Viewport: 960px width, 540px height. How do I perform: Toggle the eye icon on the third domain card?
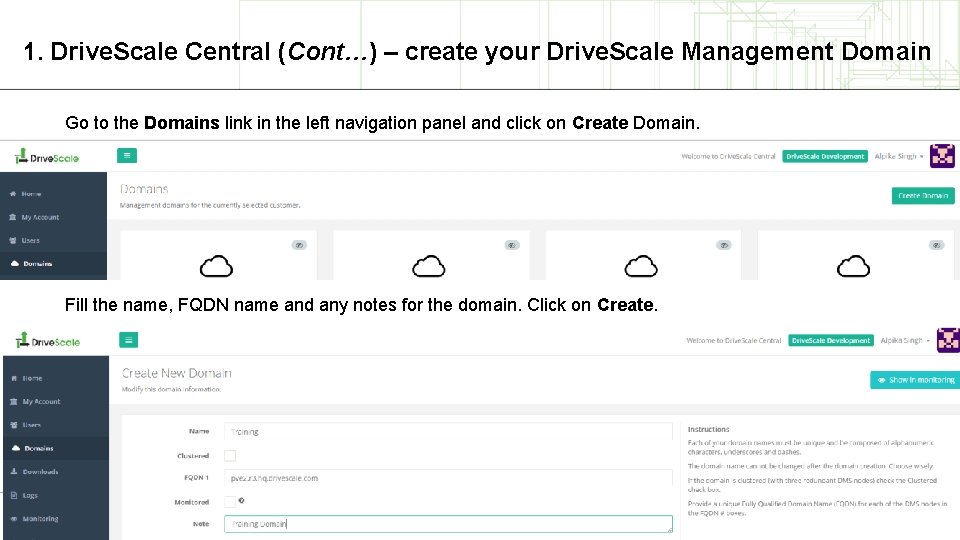pos(724,245)
